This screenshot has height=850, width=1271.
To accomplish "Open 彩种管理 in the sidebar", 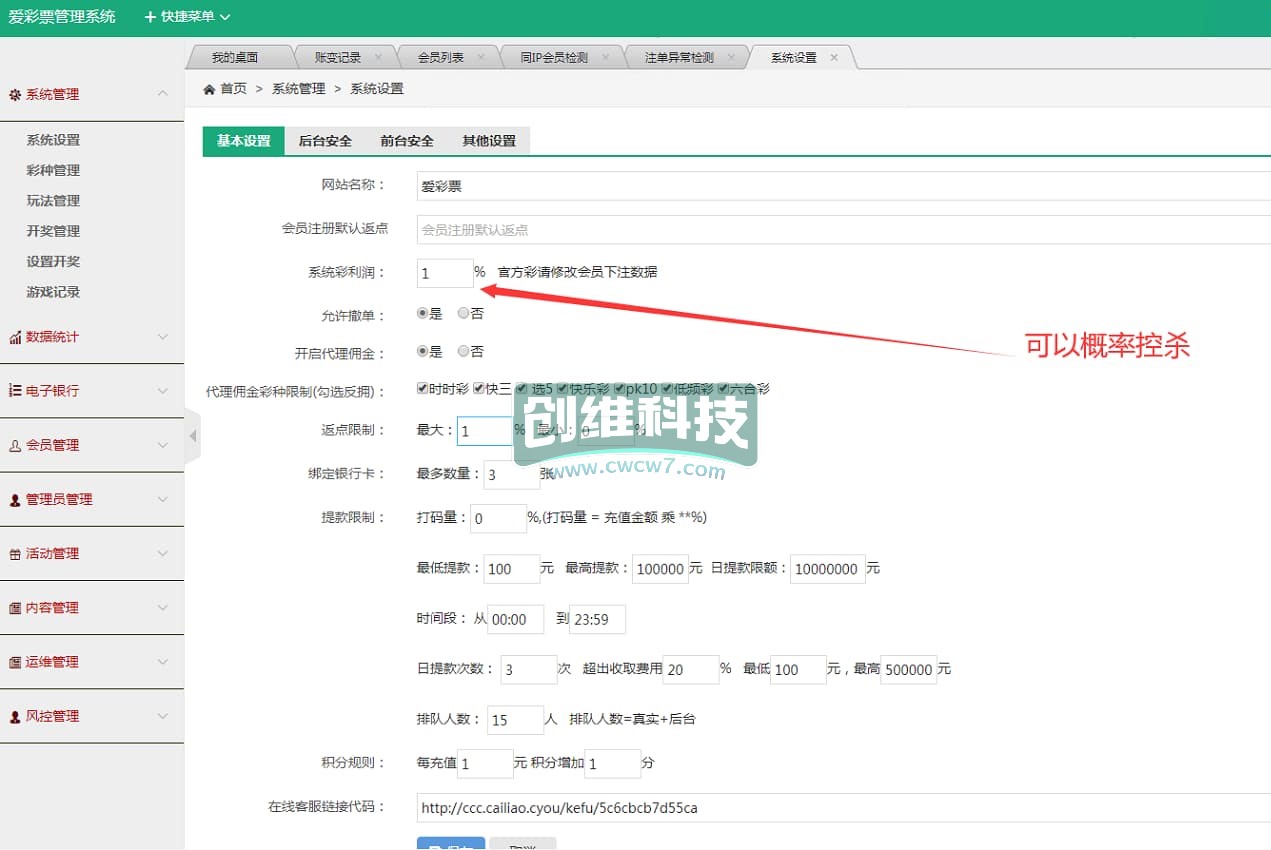I will (x=53, y=171).
